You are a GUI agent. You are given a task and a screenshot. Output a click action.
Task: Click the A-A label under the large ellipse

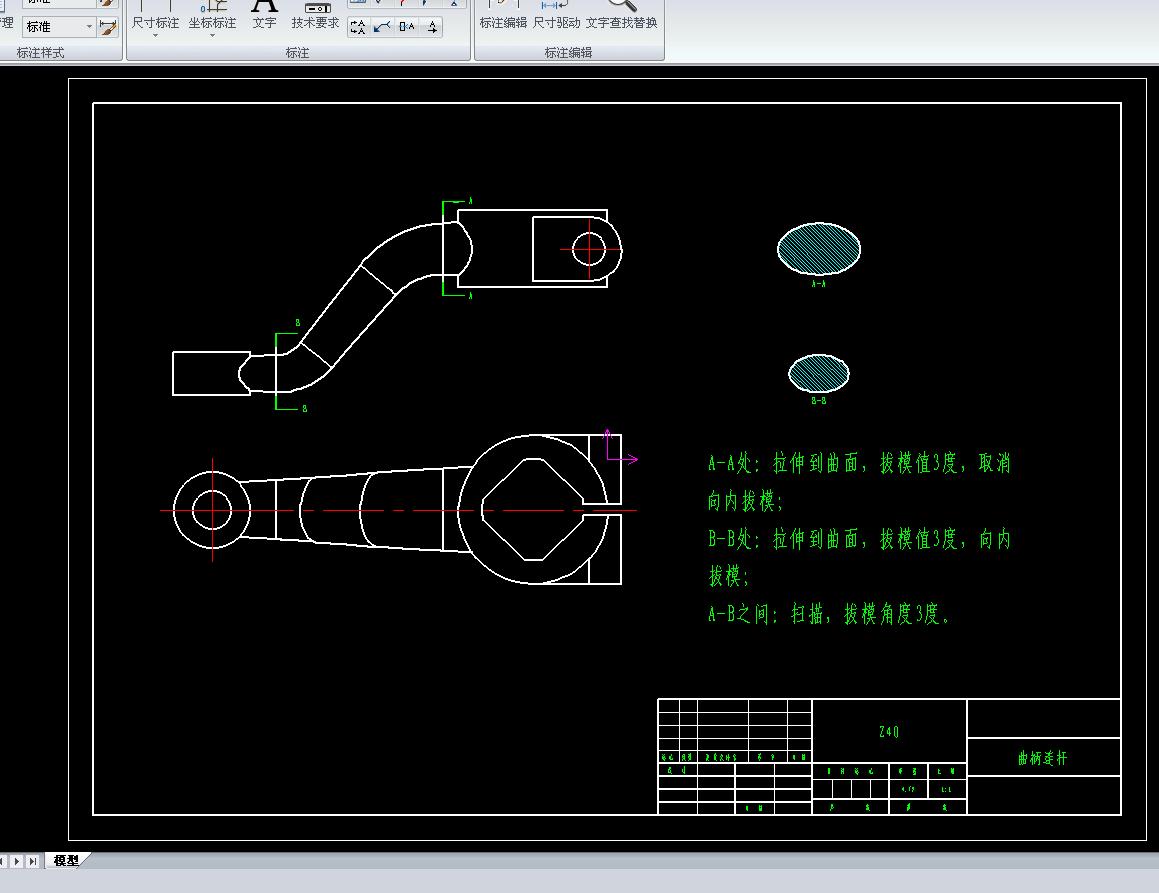pyautogui.click(x=818, y=283)
